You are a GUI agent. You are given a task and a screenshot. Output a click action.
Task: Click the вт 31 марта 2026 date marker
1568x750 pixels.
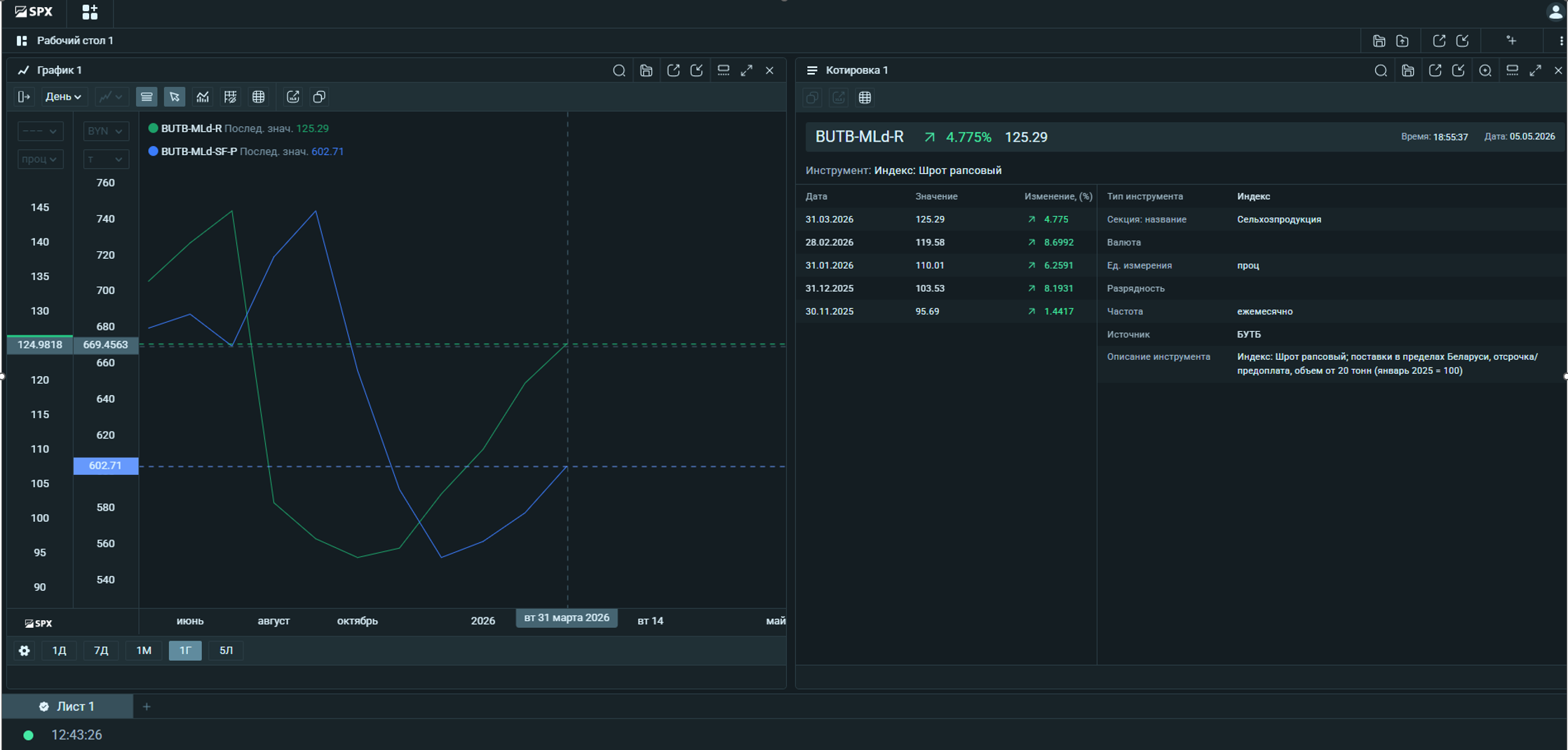[567, 618]
